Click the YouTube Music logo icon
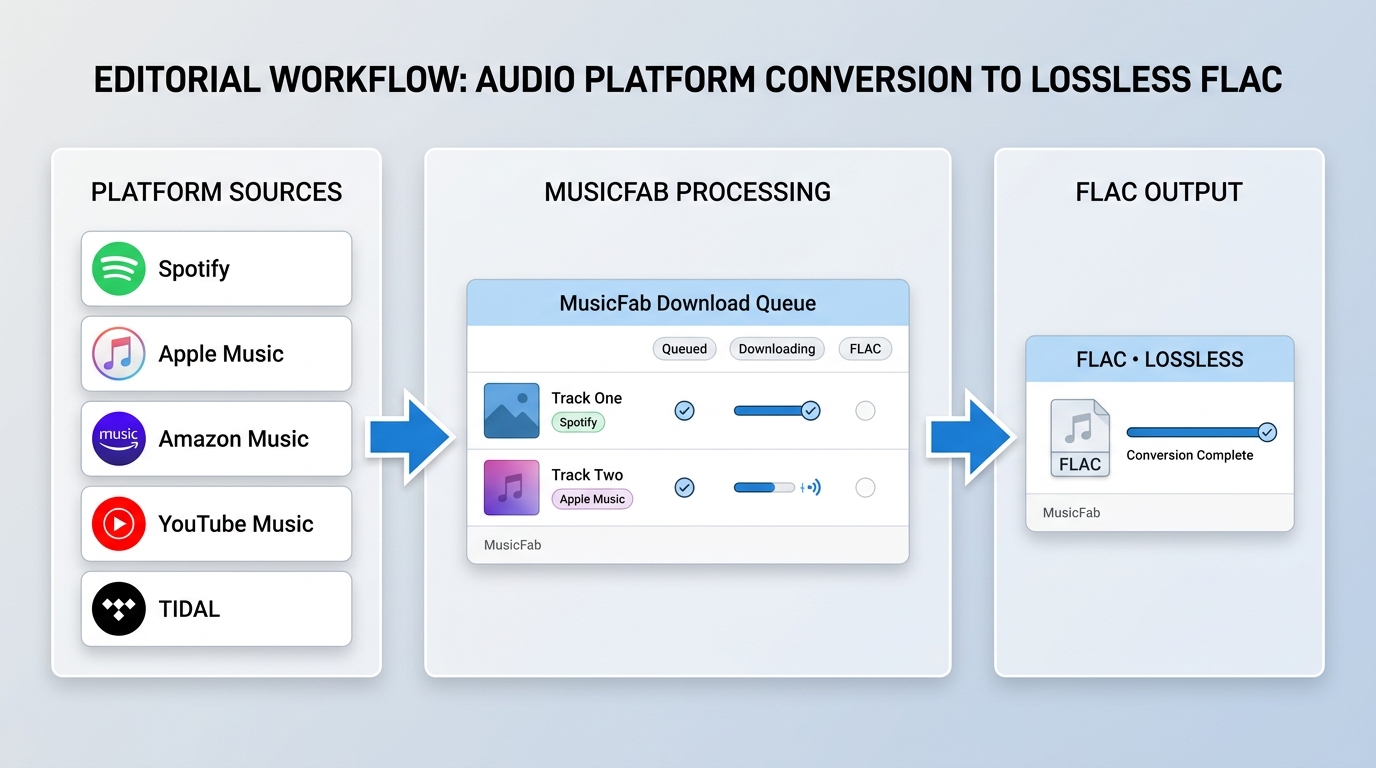 point(119,524)
